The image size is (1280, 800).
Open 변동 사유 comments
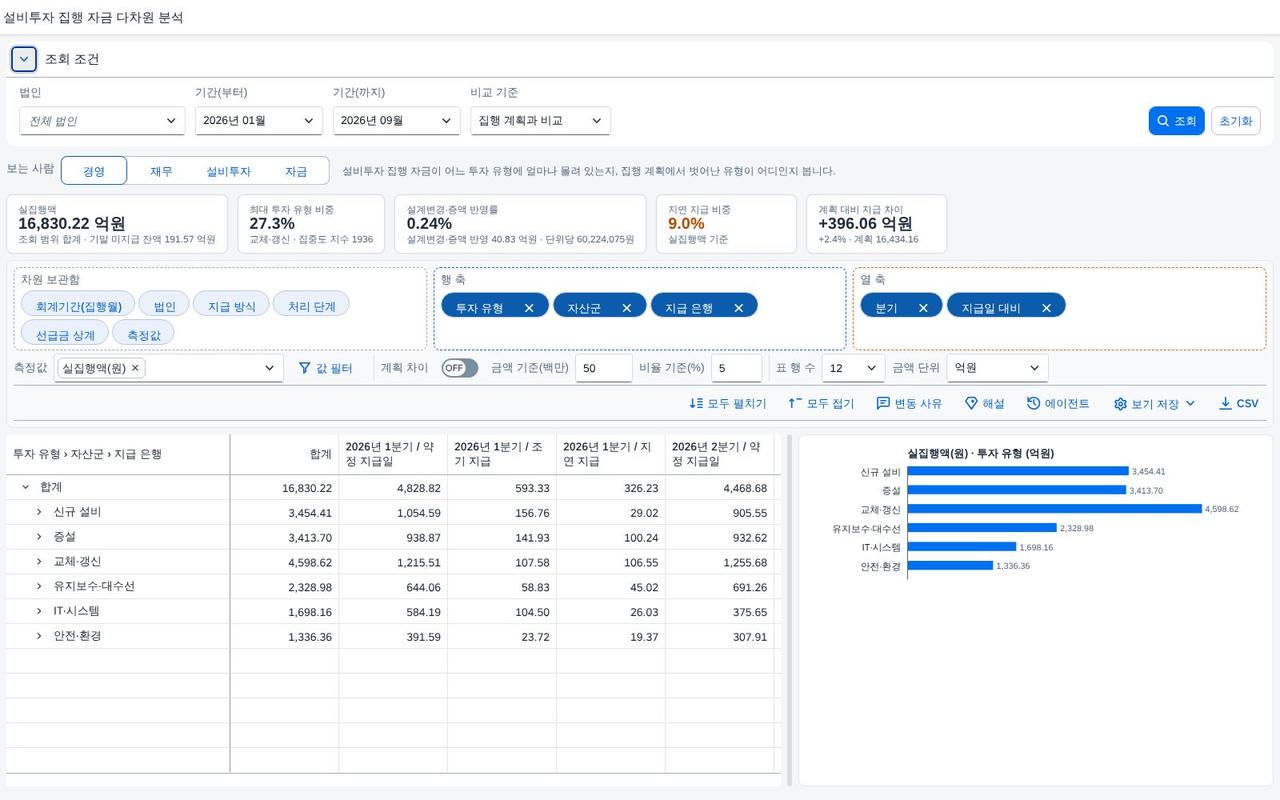pyautogui.click(x=909, y=403)
